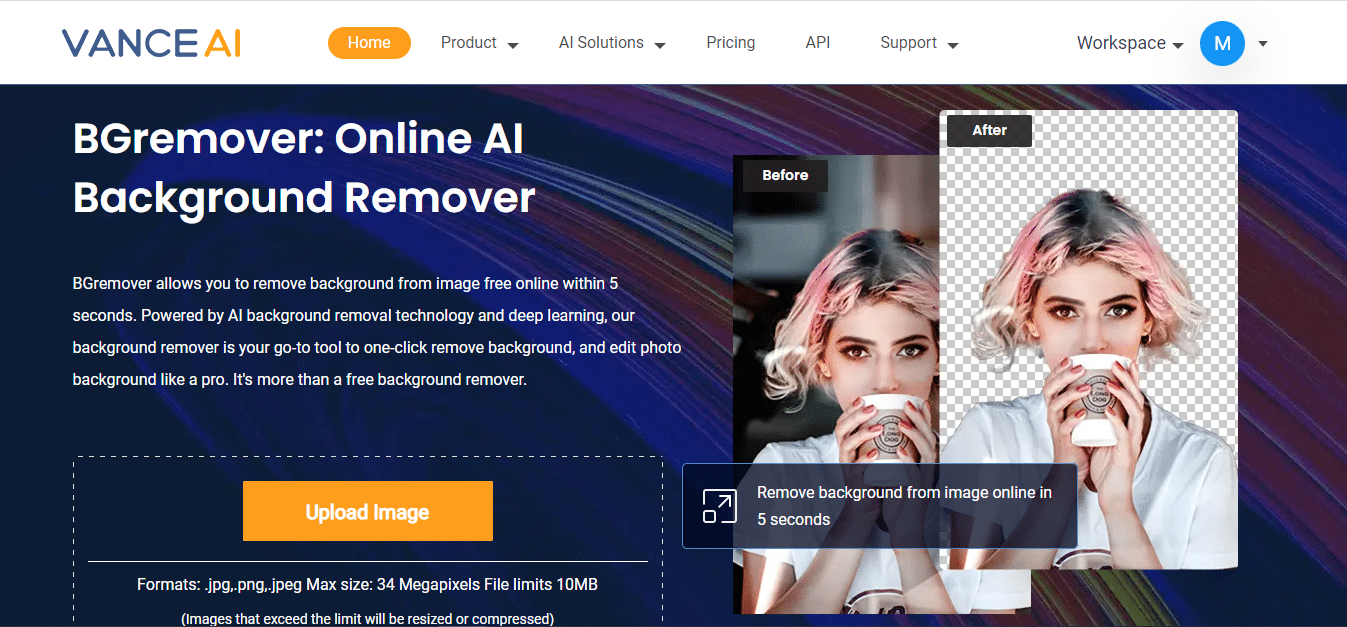Viewport: 1347px width, 627px height.
Task: Click the Formats and Max size text
Action: pos(367,584)
